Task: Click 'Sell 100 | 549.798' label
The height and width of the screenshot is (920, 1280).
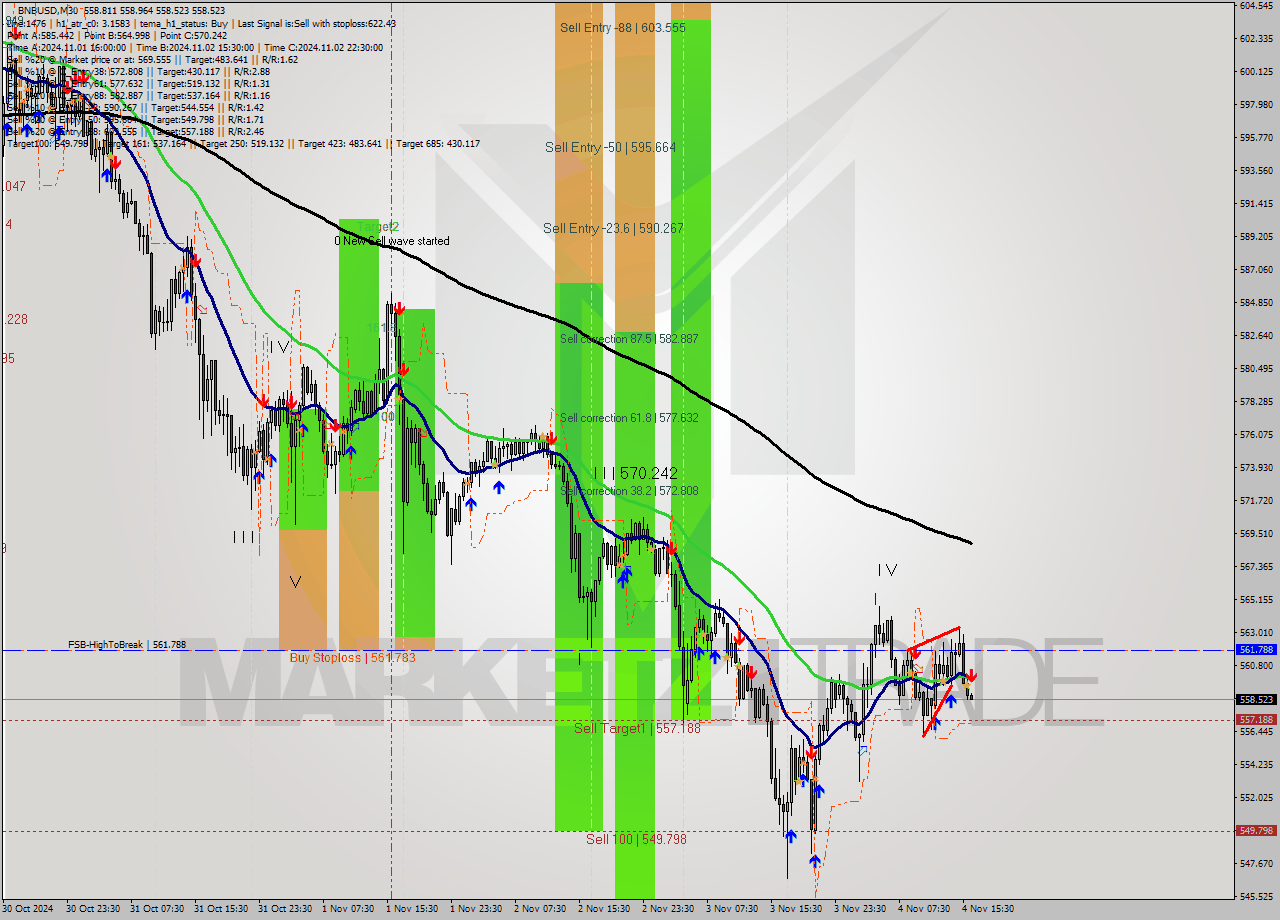Action: (636, 839)
